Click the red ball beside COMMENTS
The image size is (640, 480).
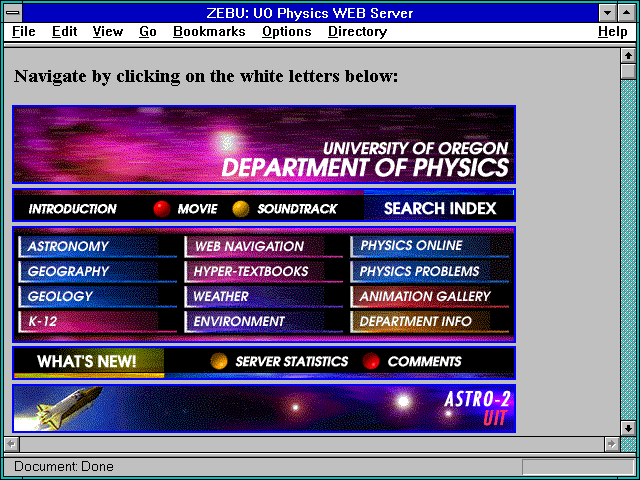tap(371, 361)
